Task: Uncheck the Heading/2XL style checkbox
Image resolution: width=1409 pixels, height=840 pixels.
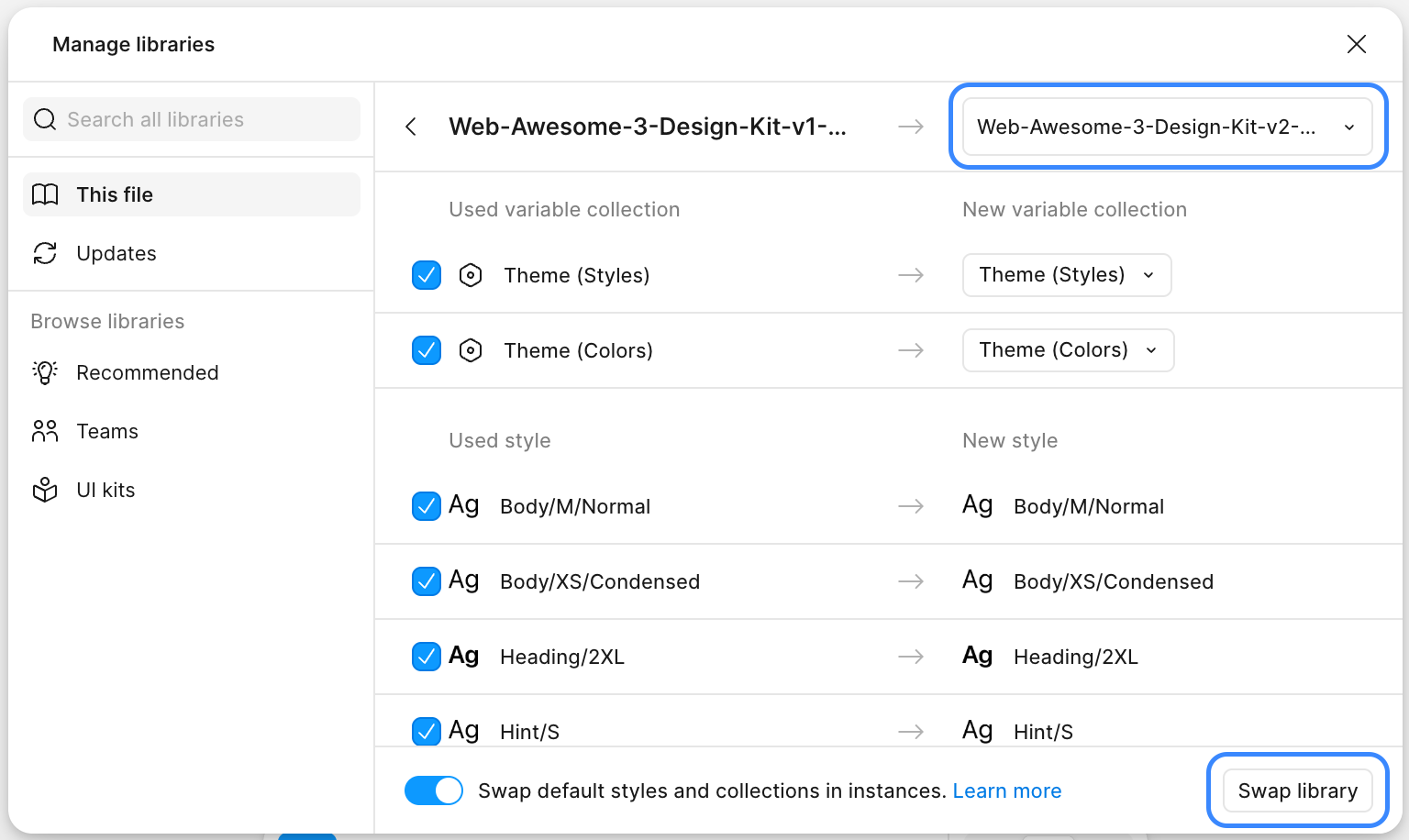Action: click(427, 657)
